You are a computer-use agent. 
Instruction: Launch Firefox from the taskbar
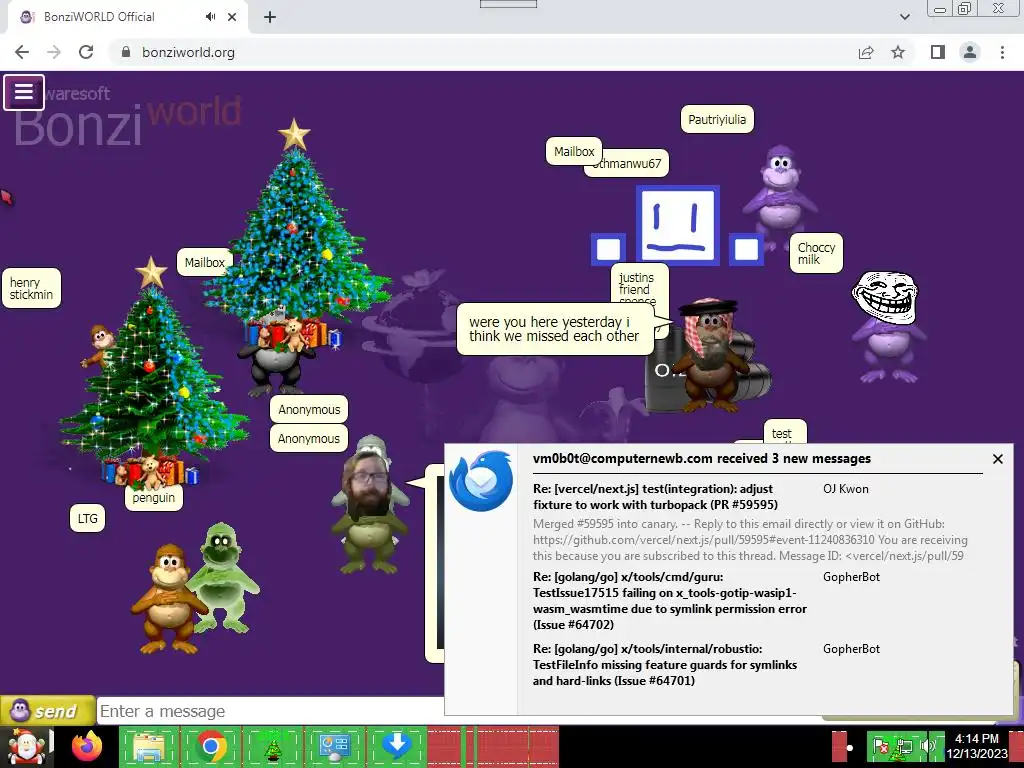pos(87,746)
